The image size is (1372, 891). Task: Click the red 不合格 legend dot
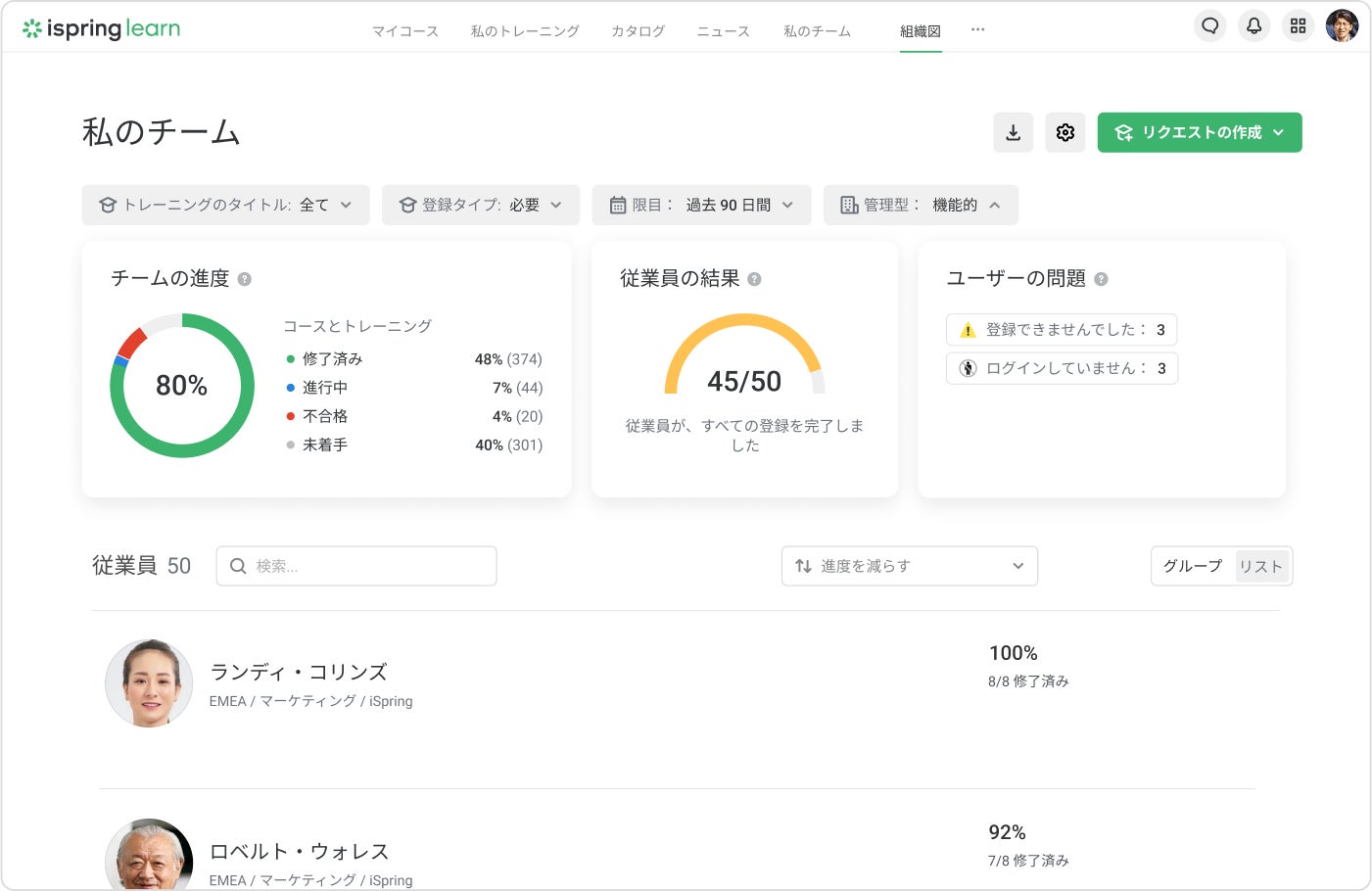[x=290, y=416]
